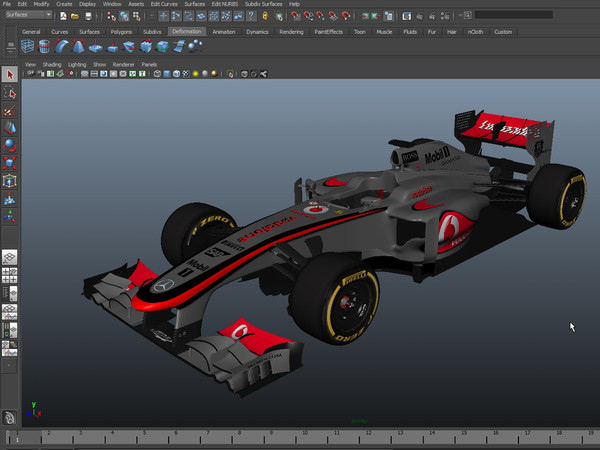
Task: Click the question mark selection mask
Action: 251,16
